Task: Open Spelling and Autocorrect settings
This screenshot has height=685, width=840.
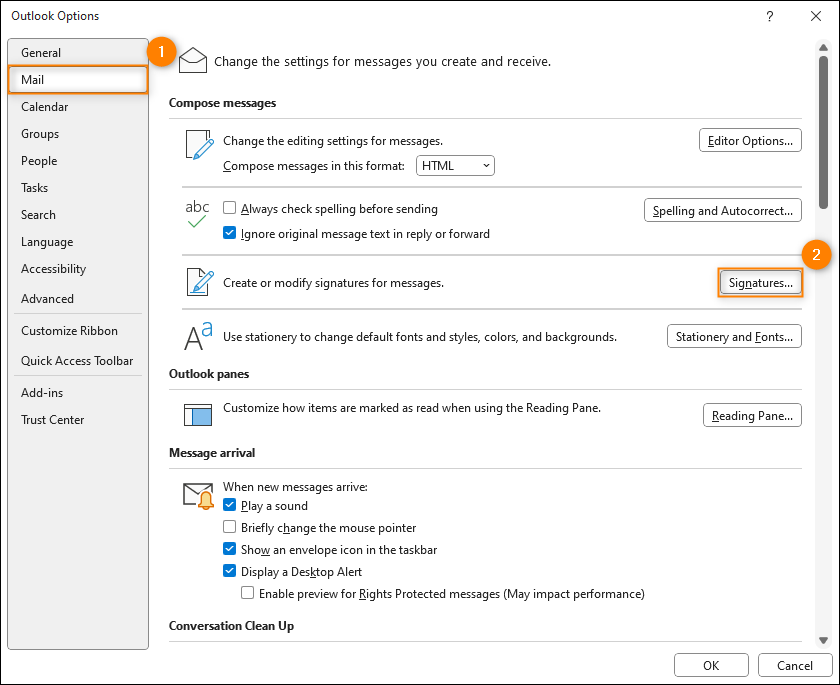Action: 723,210
